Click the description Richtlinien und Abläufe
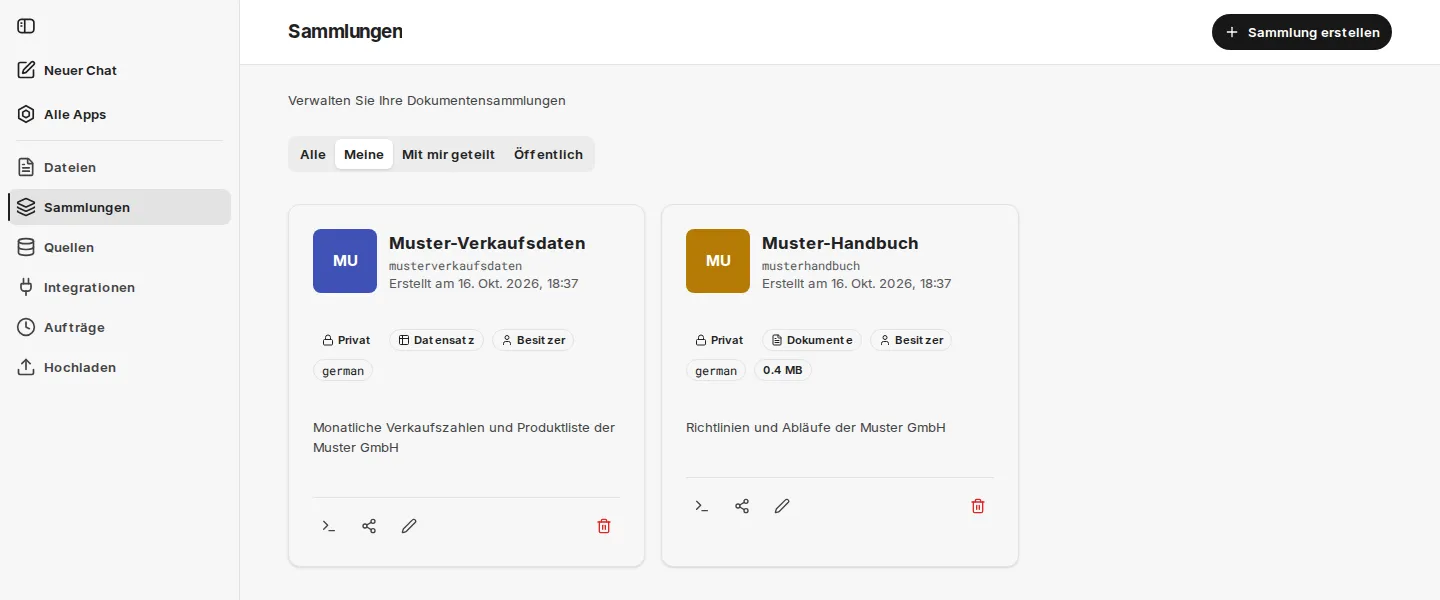1440x600 pixels. (x=816, y=427)
